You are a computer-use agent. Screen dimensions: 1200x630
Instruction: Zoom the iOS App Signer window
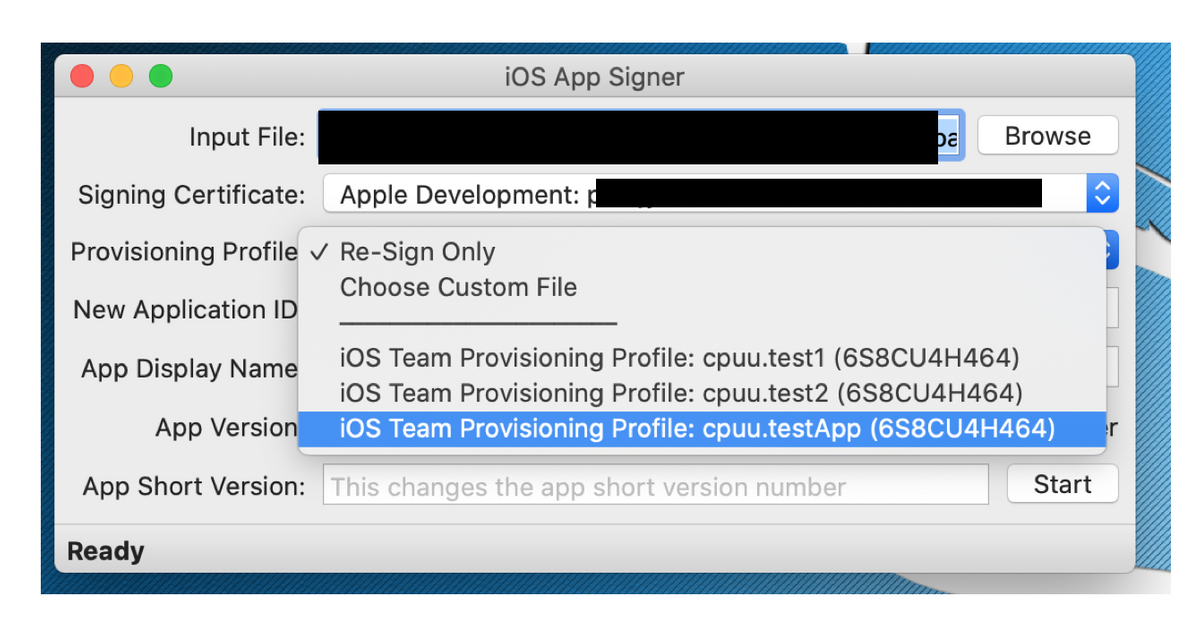point(160,77)
